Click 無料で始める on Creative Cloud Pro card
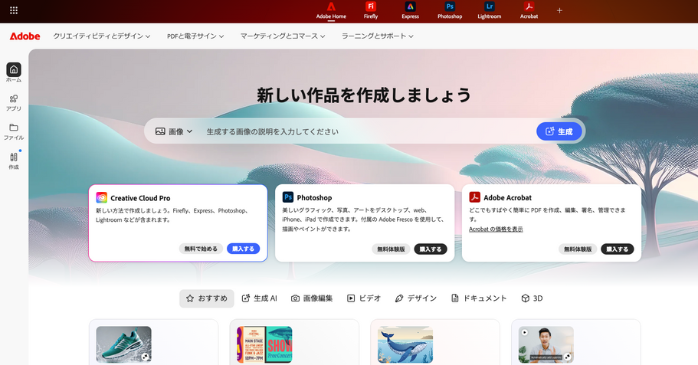Screen dimensions: 698x365 coord(201,249)
